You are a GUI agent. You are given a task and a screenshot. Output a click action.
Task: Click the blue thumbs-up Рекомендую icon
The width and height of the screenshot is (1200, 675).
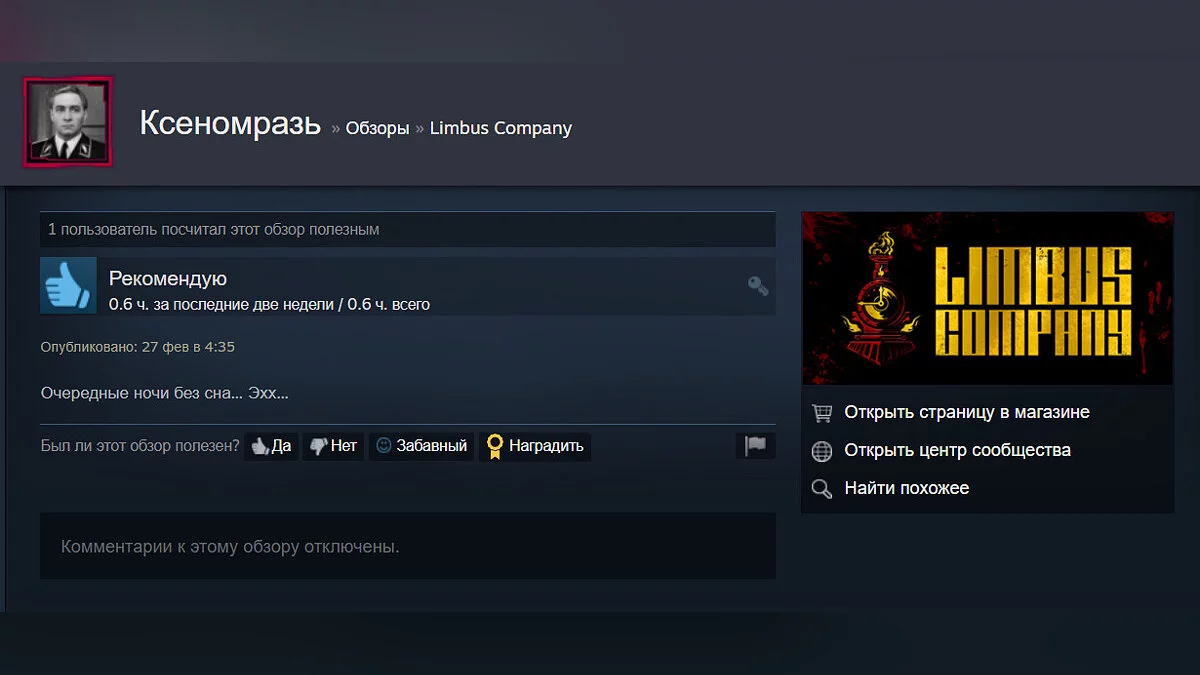tap(68, 285)
